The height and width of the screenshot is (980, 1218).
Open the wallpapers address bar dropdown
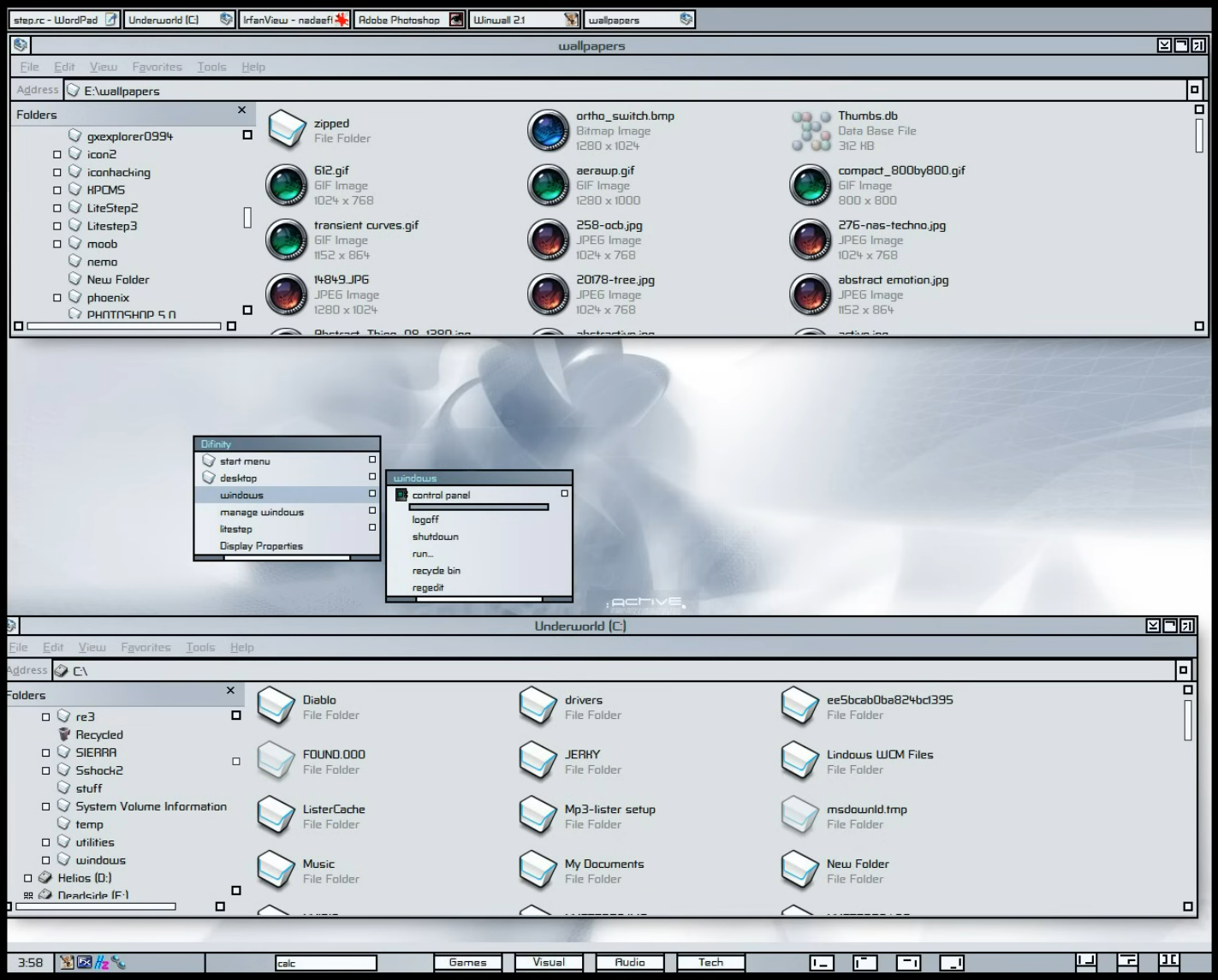[1195, 90]
